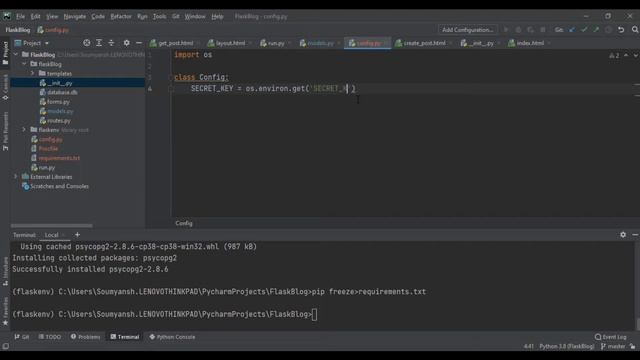Click the Git push arrow icon
Image resolution: width=640 pixels, height=360 pixels.
tap(596, 30)
